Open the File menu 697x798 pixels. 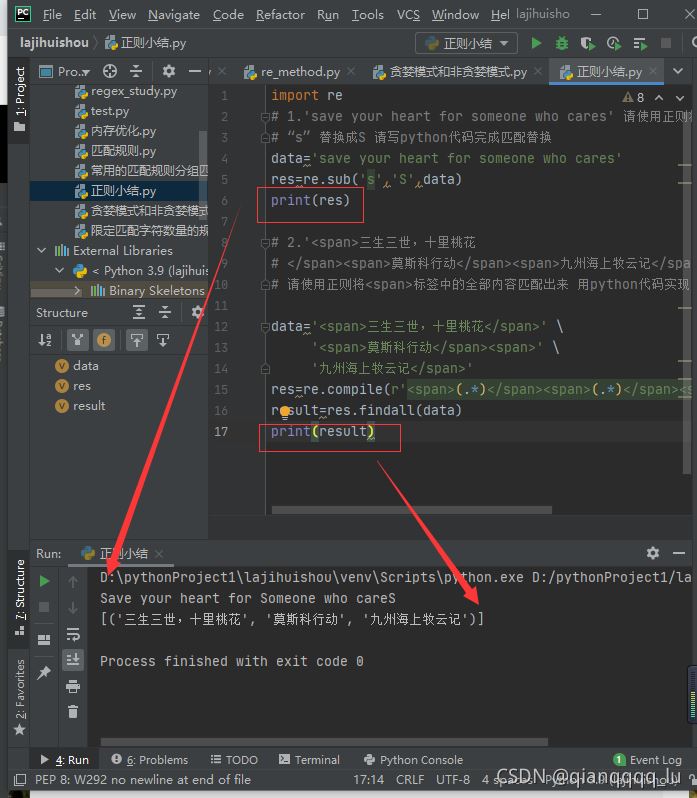(x=52, y=15)
